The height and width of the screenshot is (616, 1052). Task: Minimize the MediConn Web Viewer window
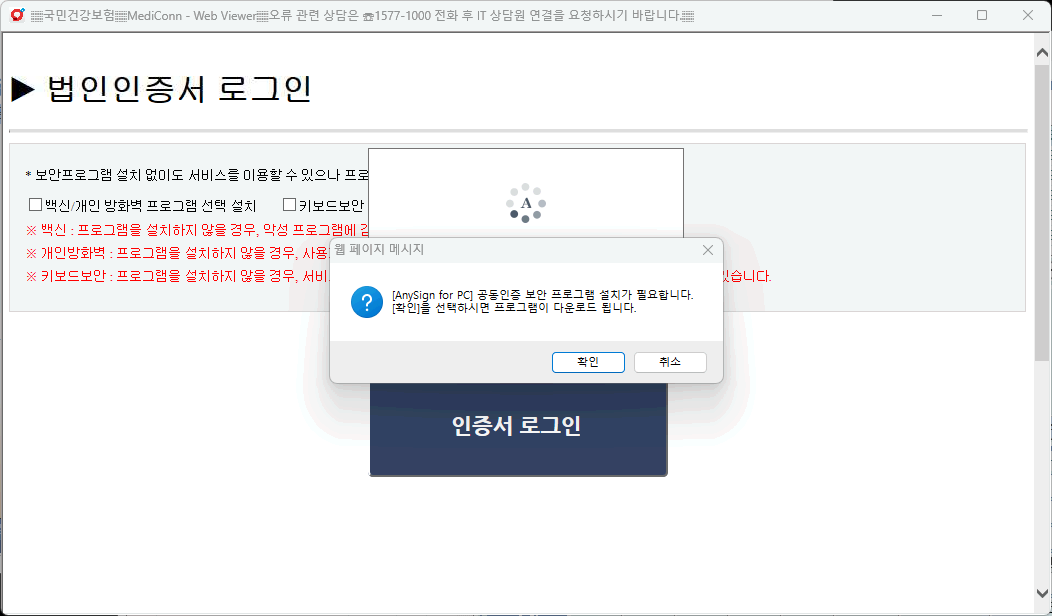pyautogui.click(x=936, y=16)
